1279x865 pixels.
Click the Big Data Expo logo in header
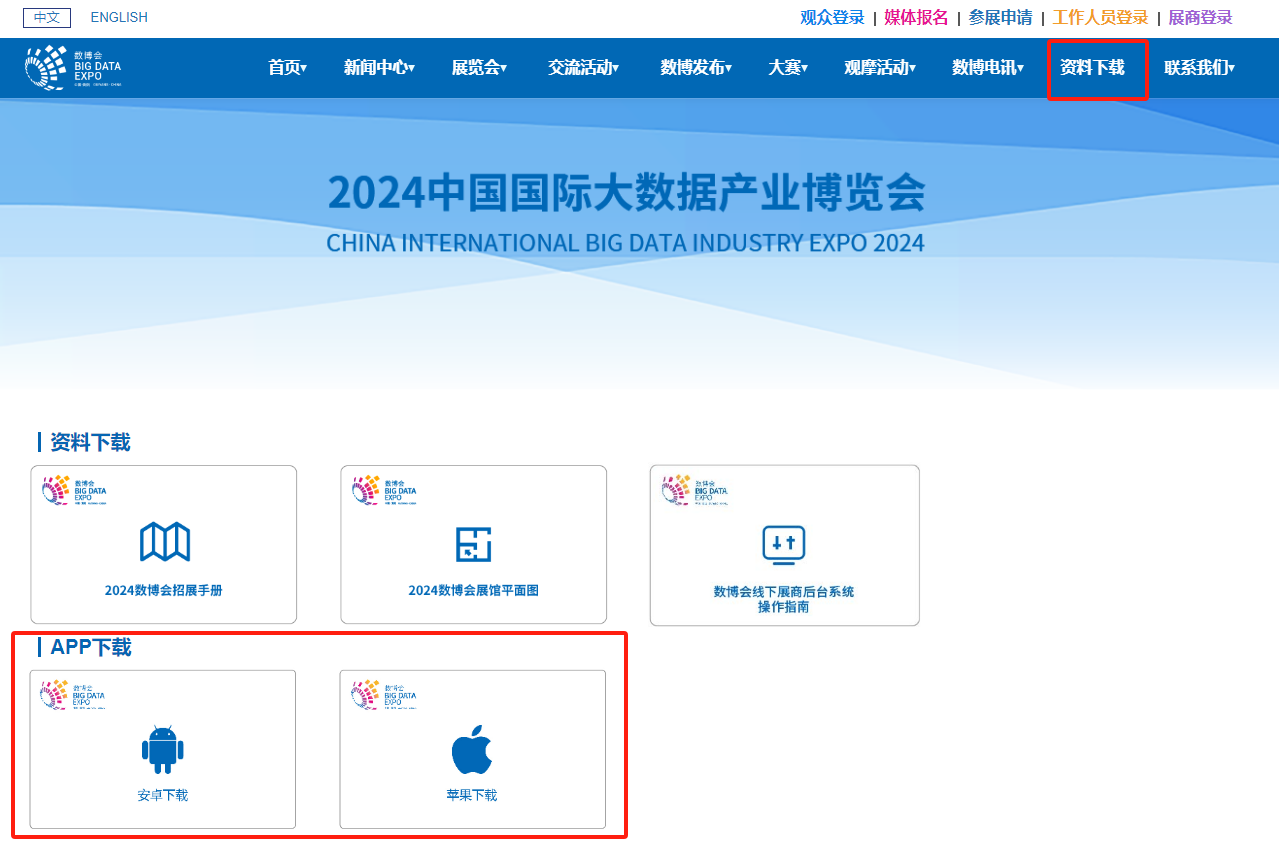click(x=73, y=68)
